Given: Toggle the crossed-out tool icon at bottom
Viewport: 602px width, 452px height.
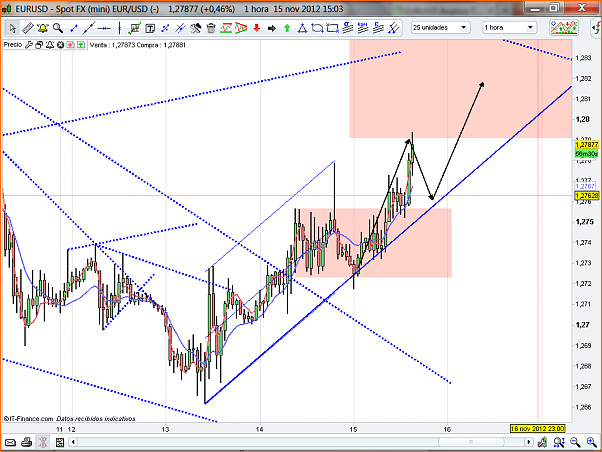Looking at the screenshot, I should pos(43,443).
